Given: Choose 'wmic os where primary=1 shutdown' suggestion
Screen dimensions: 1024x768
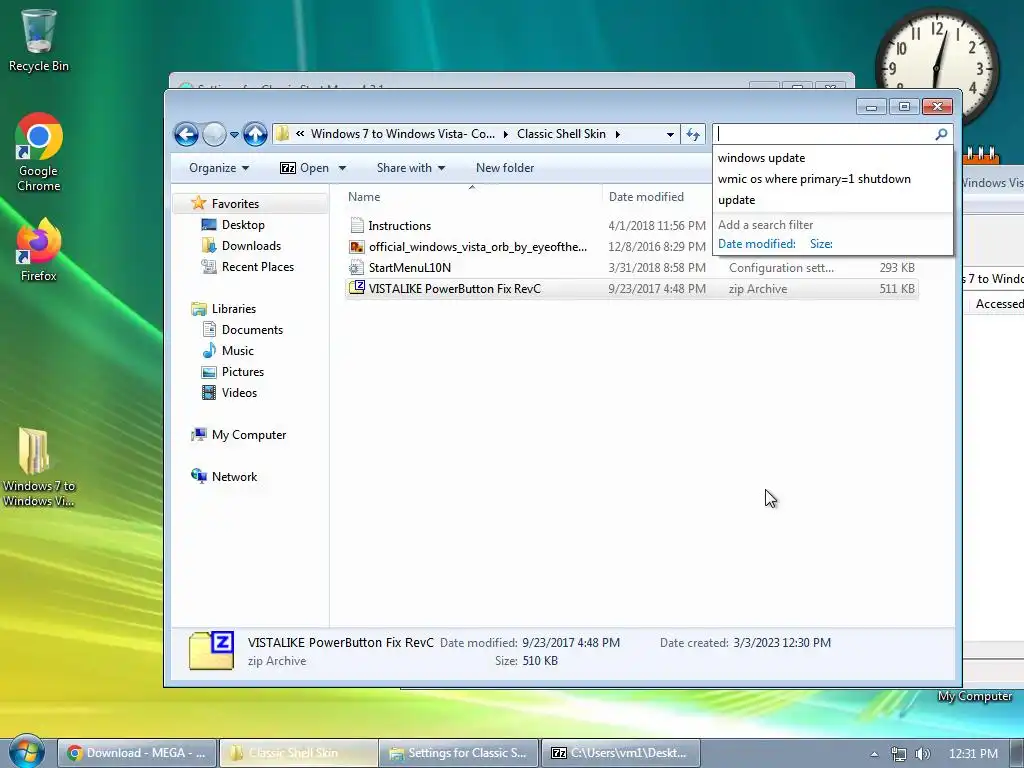Looking at the screenshot, I should click(833, 179).
